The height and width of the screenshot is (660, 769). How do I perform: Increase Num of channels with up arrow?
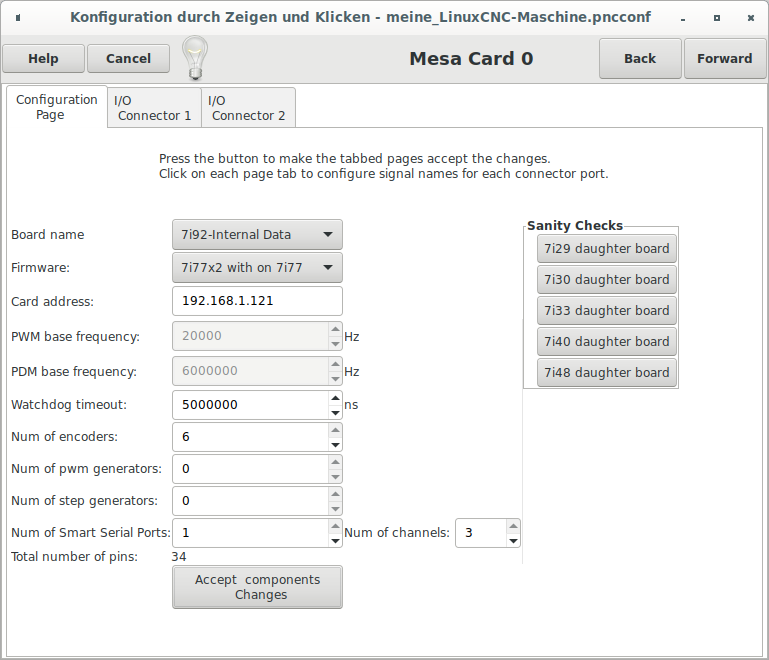click(513, 526)
